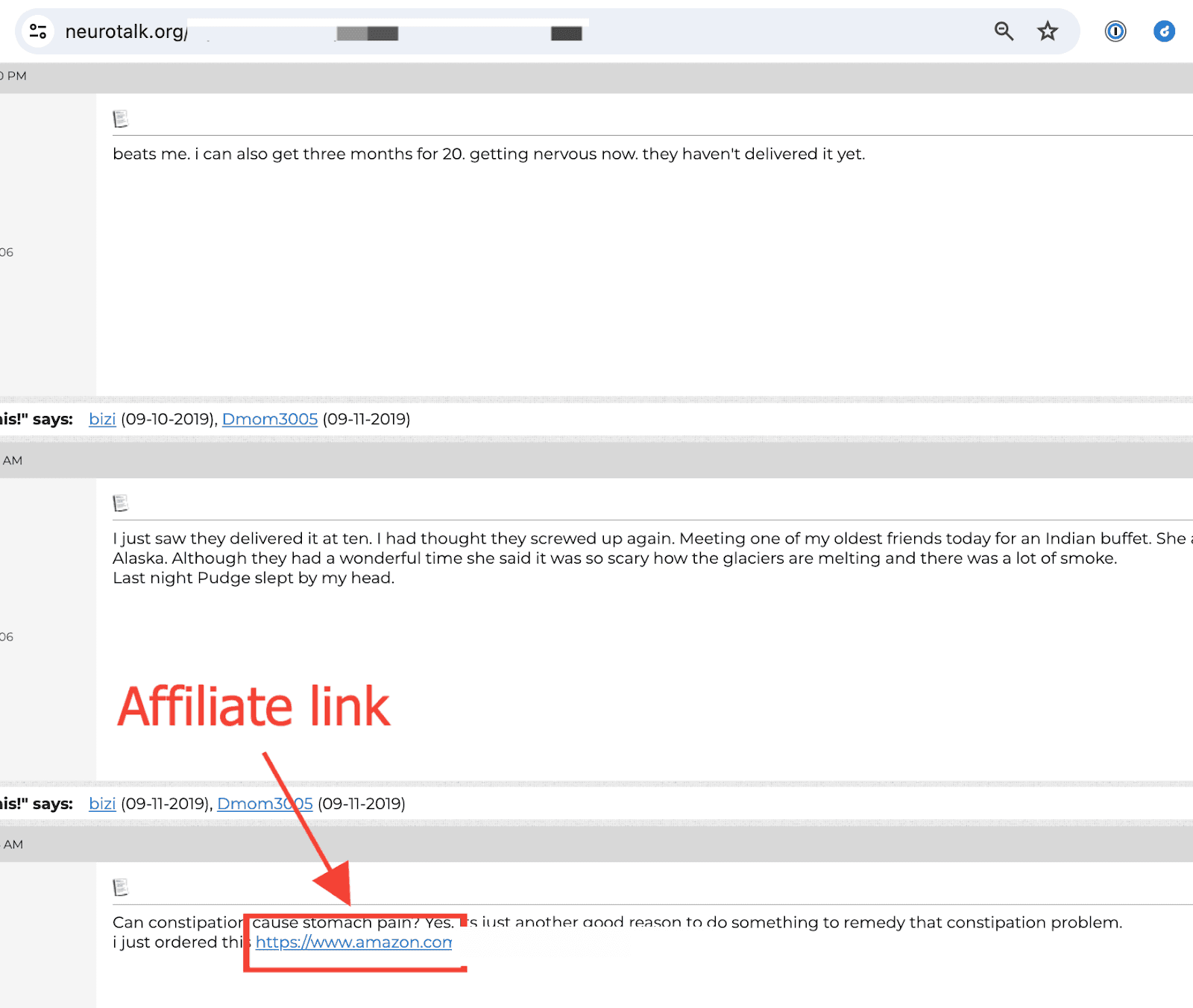Click text starting 'Alaska. Although they had a wonderful time'
This screenshot has width=1193, height=1008.
tap(615, 558)
